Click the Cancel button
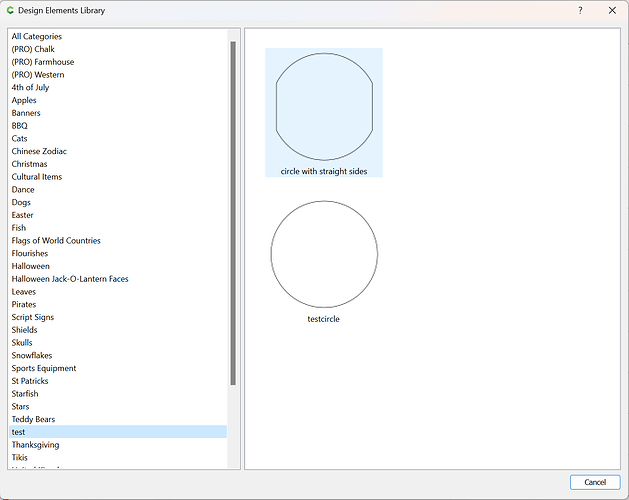This screenshot has height=500, width=629. 595,482
